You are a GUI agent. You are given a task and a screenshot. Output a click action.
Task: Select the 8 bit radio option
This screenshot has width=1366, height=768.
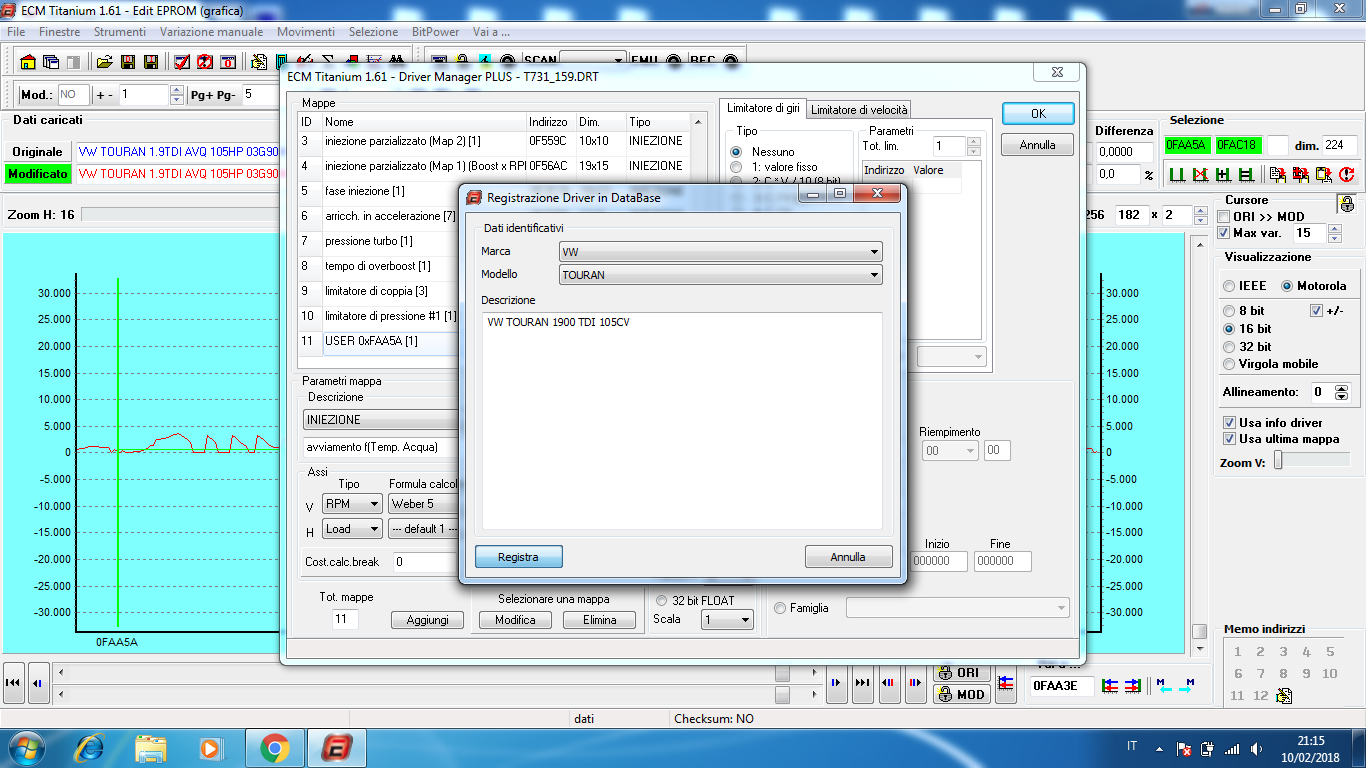pos(1229,311)
